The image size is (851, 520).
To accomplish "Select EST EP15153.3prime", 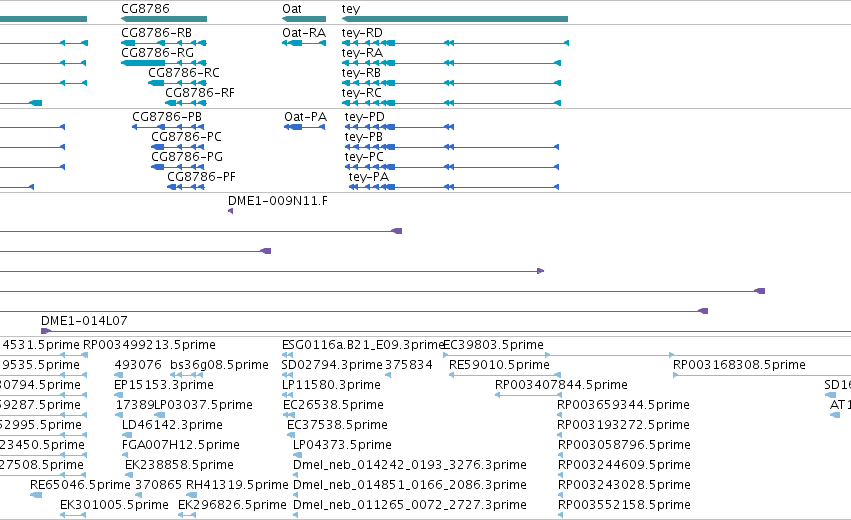I will pyautogui.click(x=119, y=395).
